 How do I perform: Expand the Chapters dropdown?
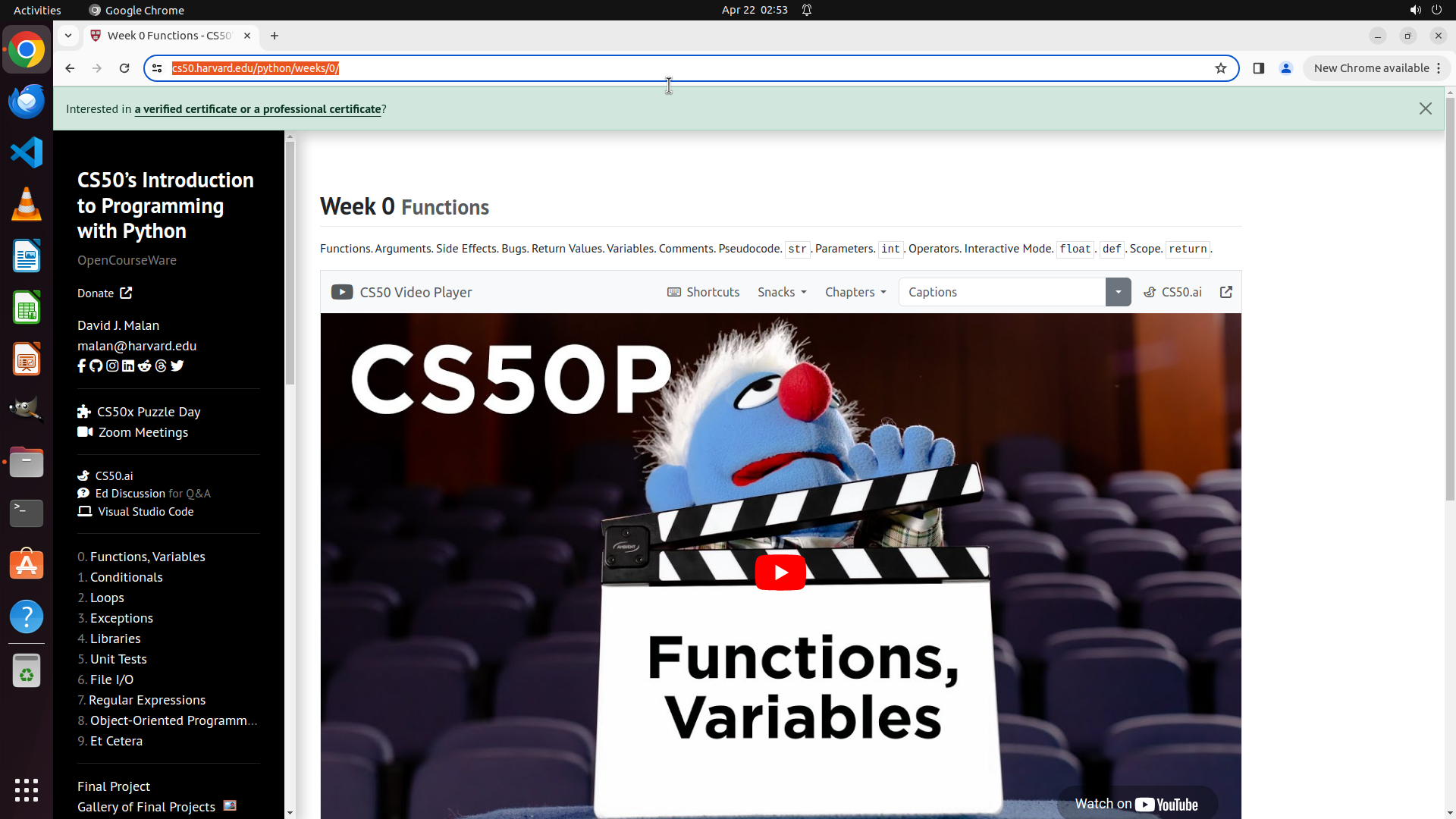[x=855, y=293]
